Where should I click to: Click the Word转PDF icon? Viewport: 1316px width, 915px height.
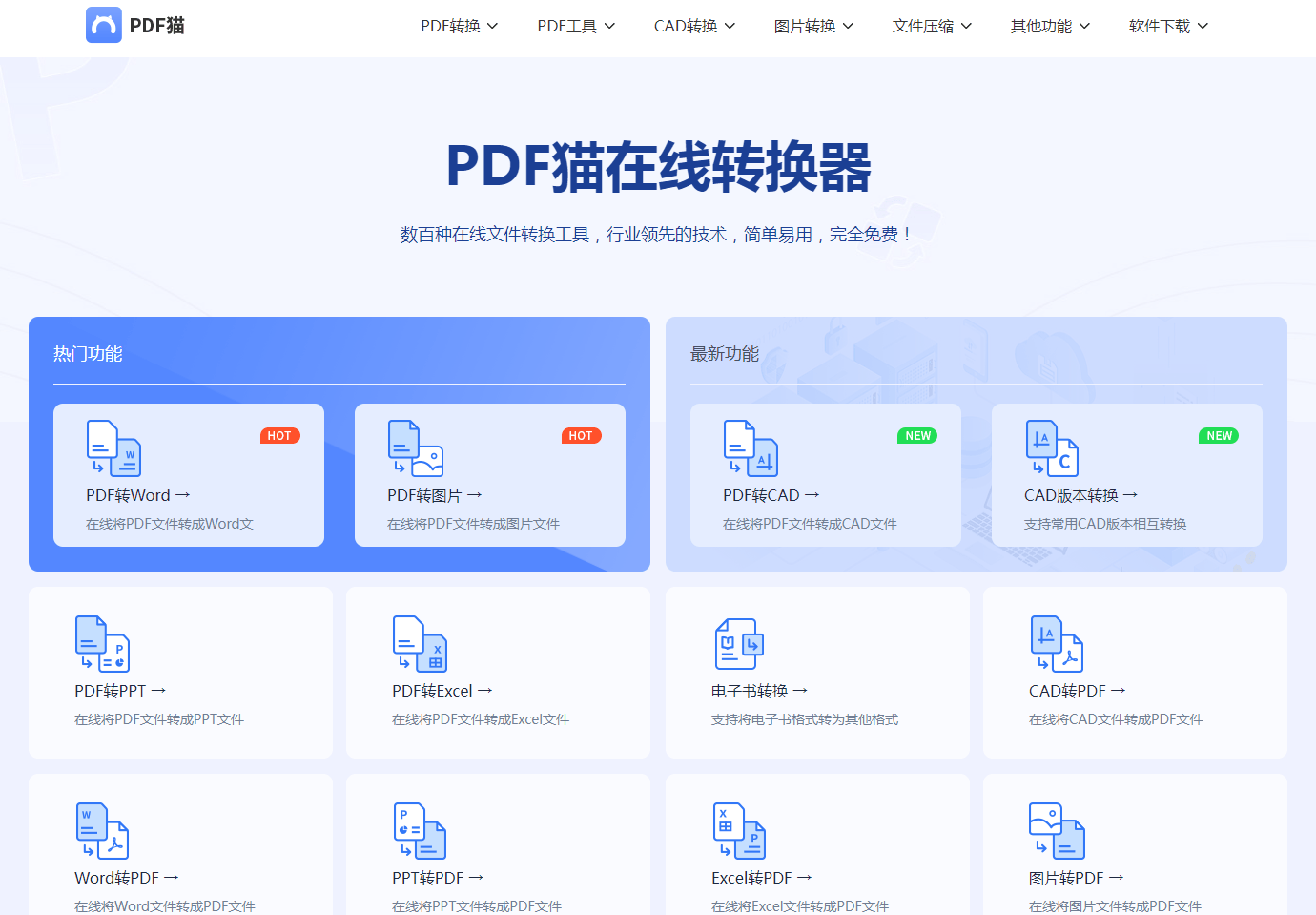coord(102,831)
